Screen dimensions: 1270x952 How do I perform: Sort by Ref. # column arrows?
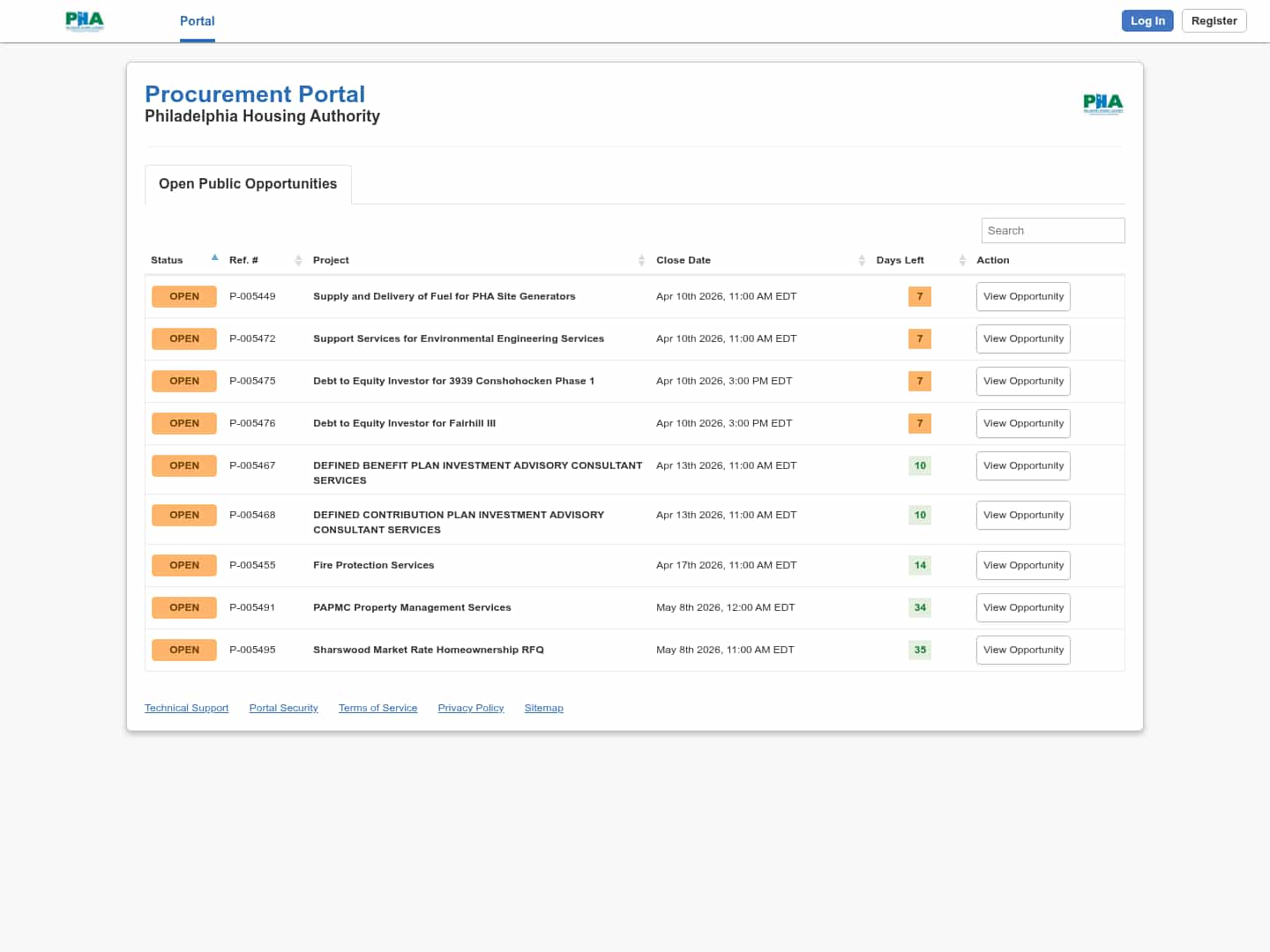click(x=298, y=260)
